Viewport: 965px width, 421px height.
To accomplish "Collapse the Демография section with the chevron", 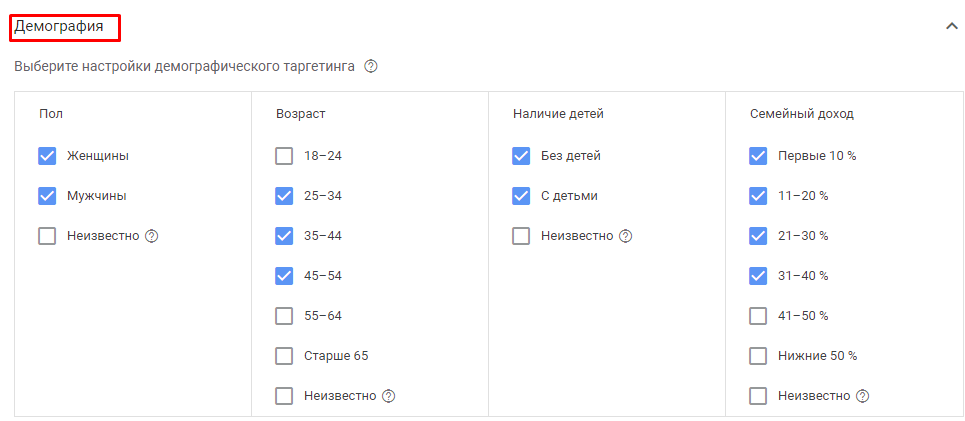I will pos(951,27).
